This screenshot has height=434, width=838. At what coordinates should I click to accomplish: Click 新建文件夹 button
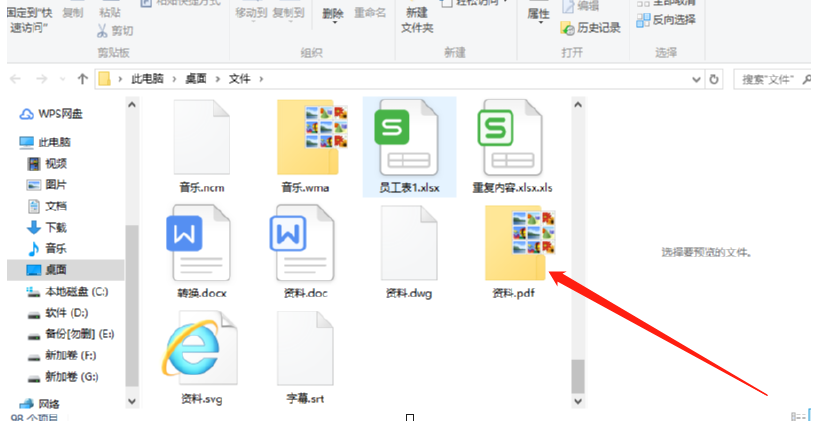tap(417, 19)
